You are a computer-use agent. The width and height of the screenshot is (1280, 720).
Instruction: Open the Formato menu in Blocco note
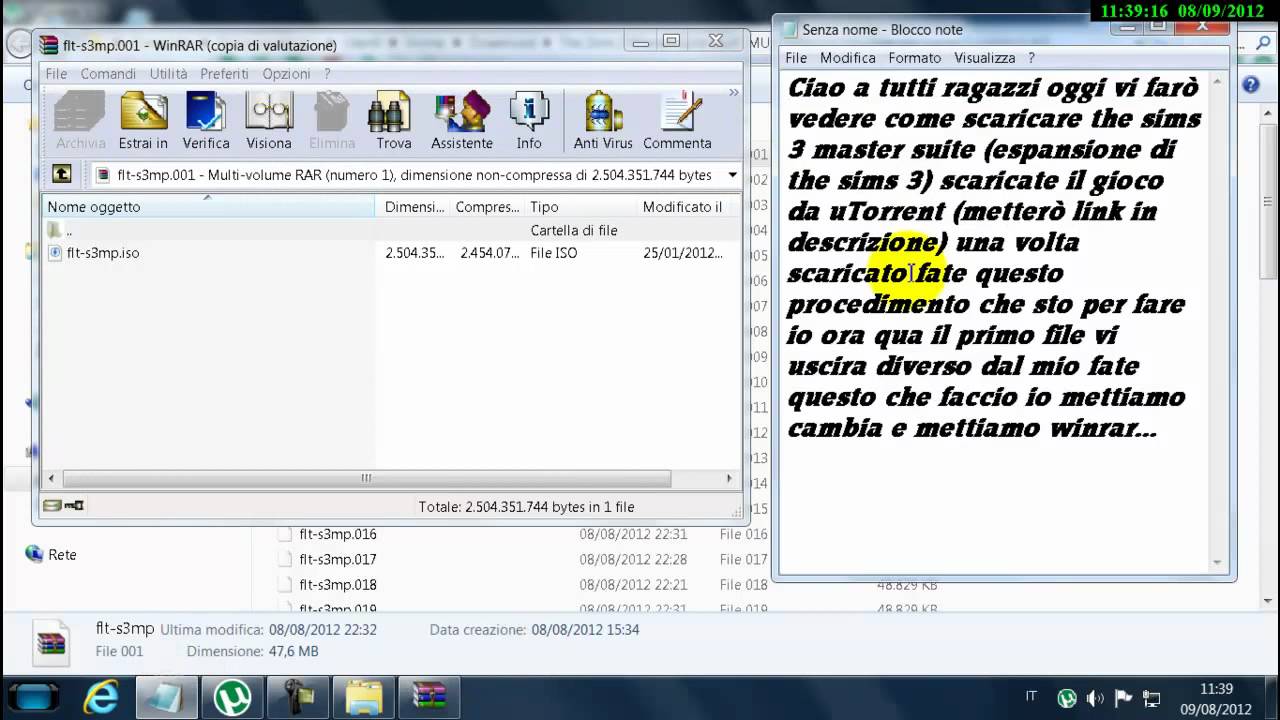915,58
